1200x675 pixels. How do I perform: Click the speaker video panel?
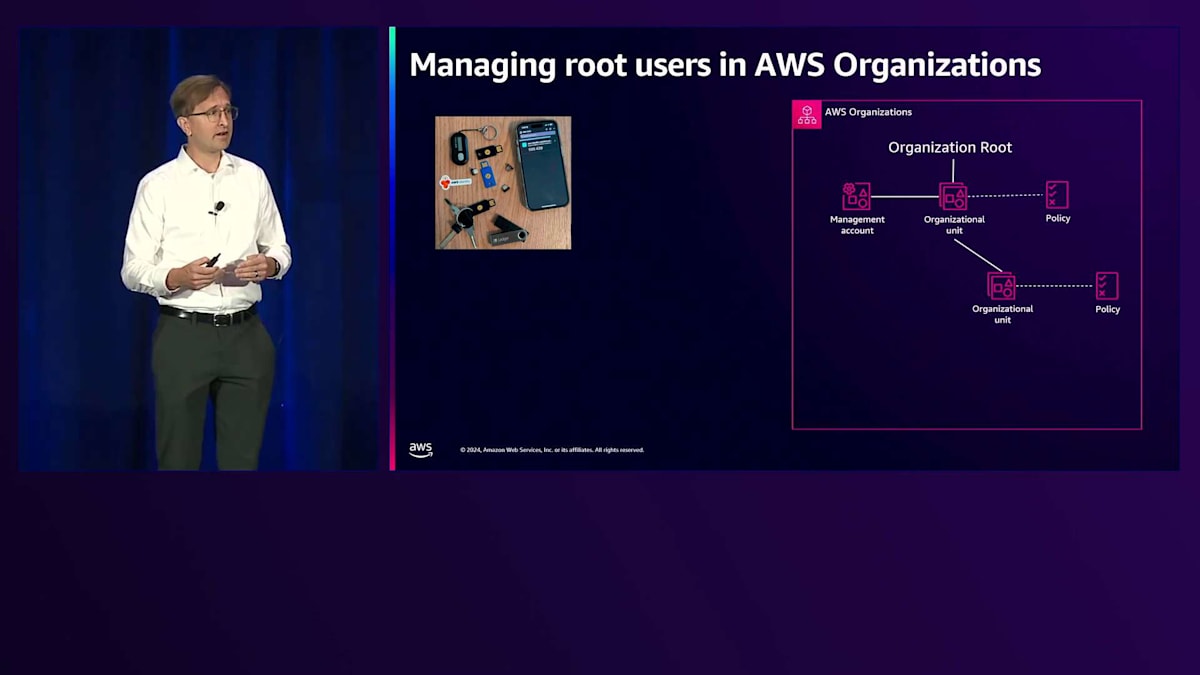(x=200, y=248)
